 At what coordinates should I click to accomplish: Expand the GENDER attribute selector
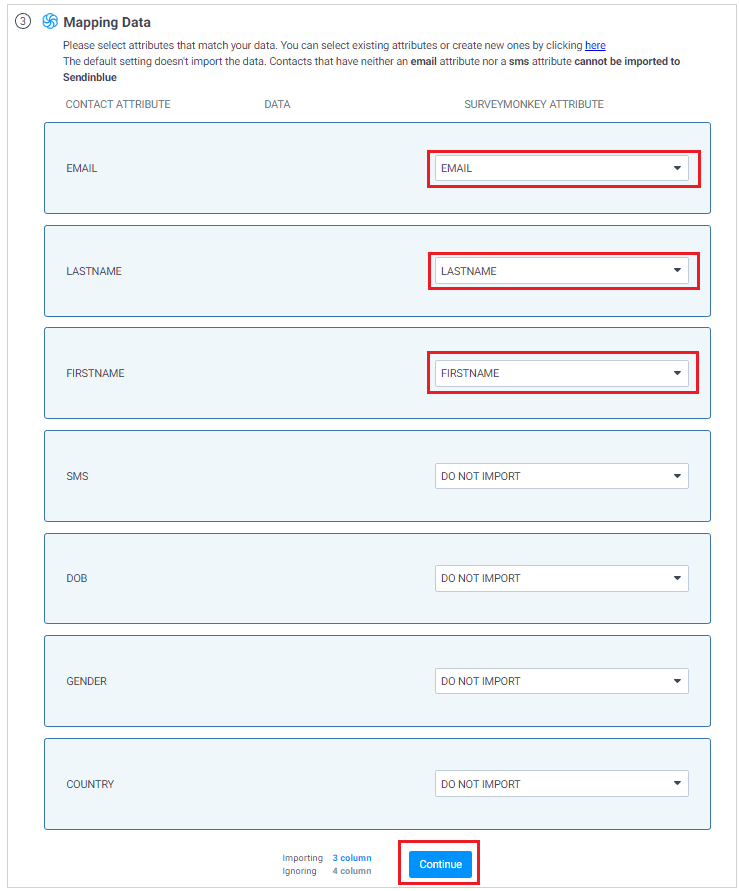[x=562, y=681]
